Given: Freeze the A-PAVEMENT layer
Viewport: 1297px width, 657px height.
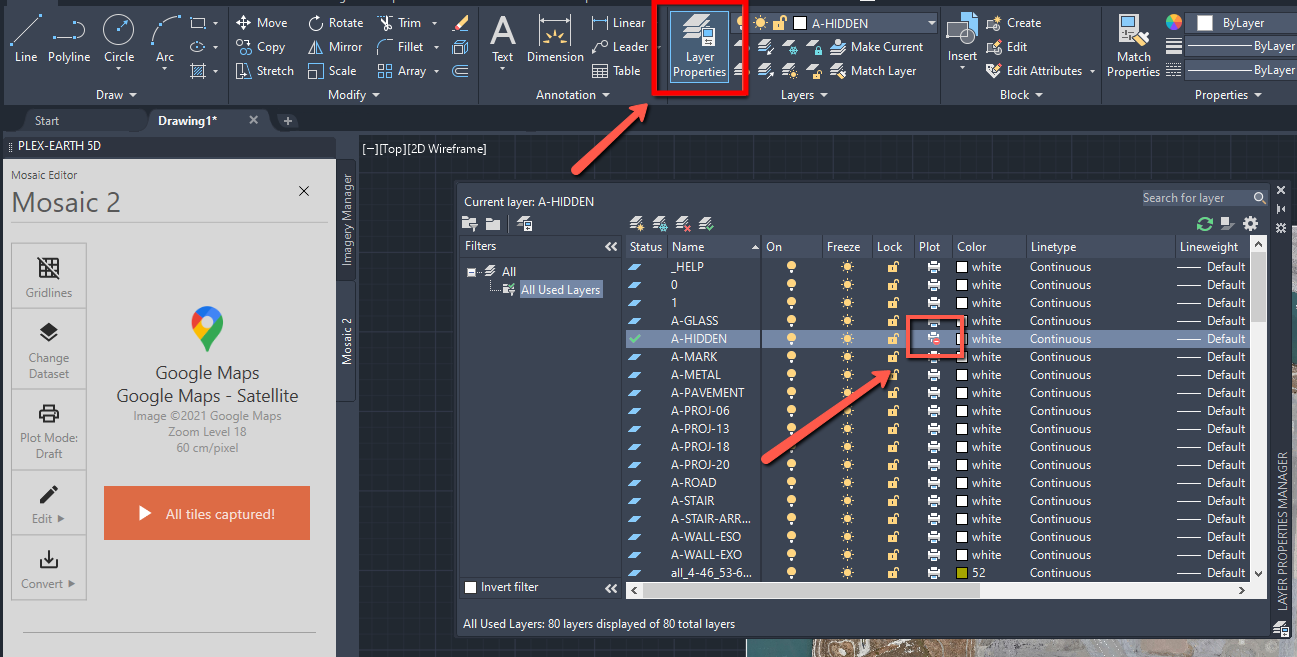Looking at the screenshot, I should (x=848, y=393).
